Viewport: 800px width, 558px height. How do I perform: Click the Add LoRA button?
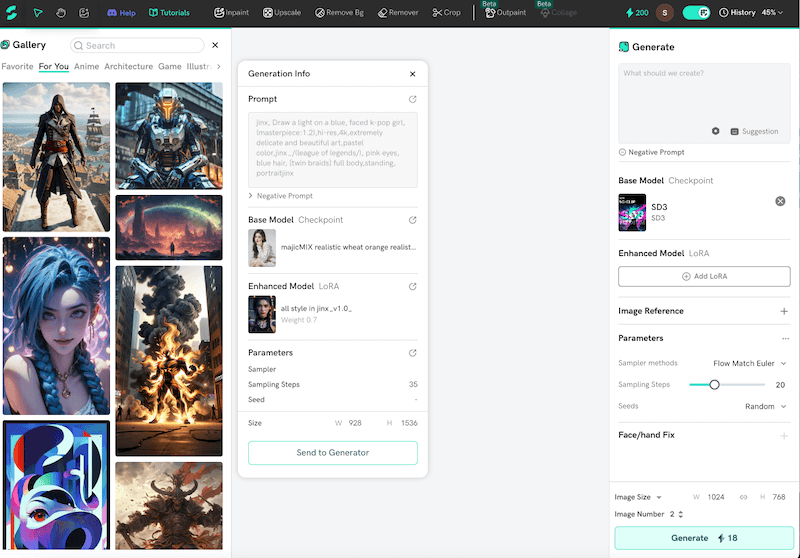pos(704,276)
